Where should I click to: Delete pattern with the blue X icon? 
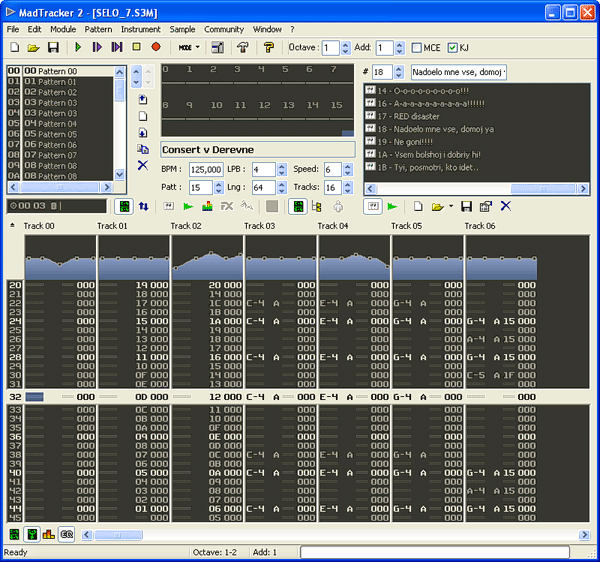143,165
